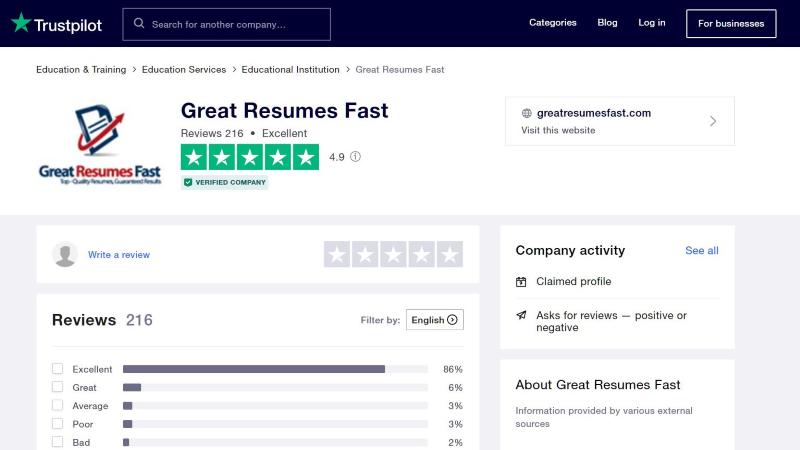Click the user avatar beside Write a review
This screenshot has width=800, height=450.
65,254
